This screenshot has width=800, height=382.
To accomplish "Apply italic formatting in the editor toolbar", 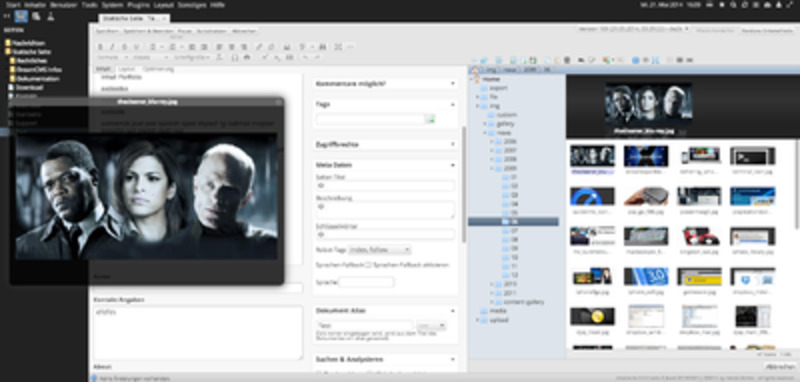I will tap(112, 46).
